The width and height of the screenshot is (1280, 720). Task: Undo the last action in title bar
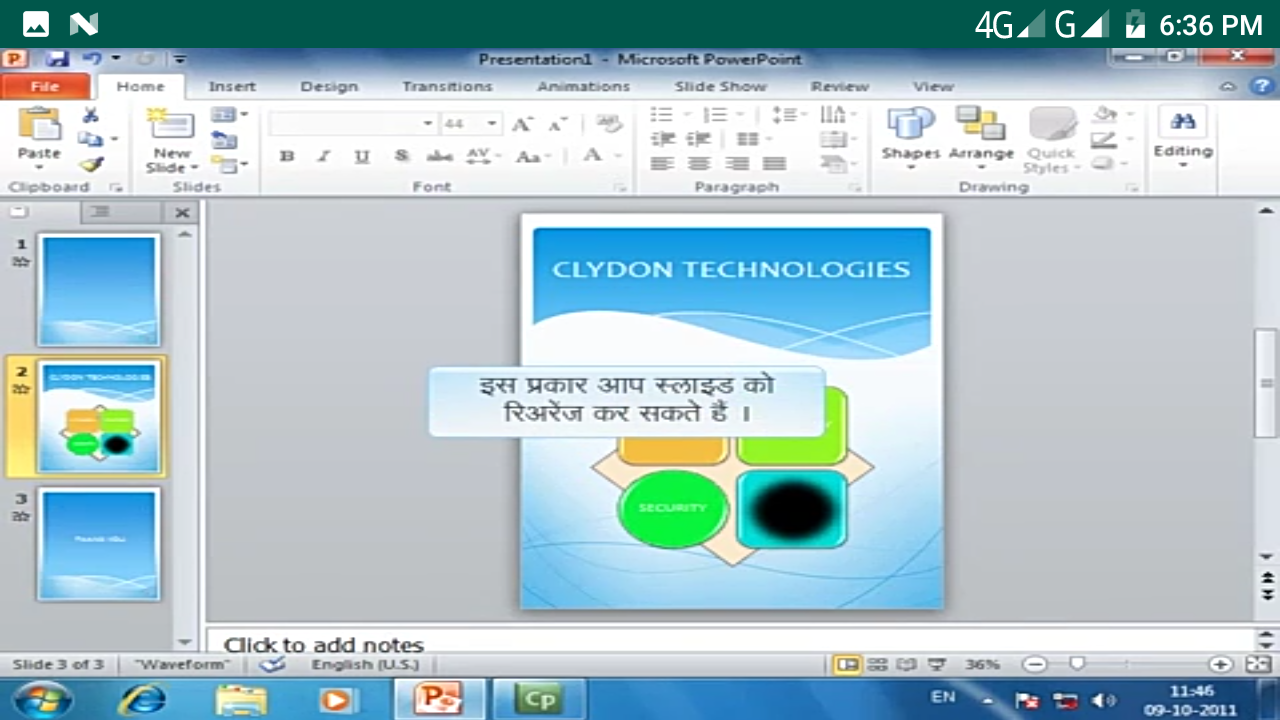pyautogui.click(x=92, y=60)
